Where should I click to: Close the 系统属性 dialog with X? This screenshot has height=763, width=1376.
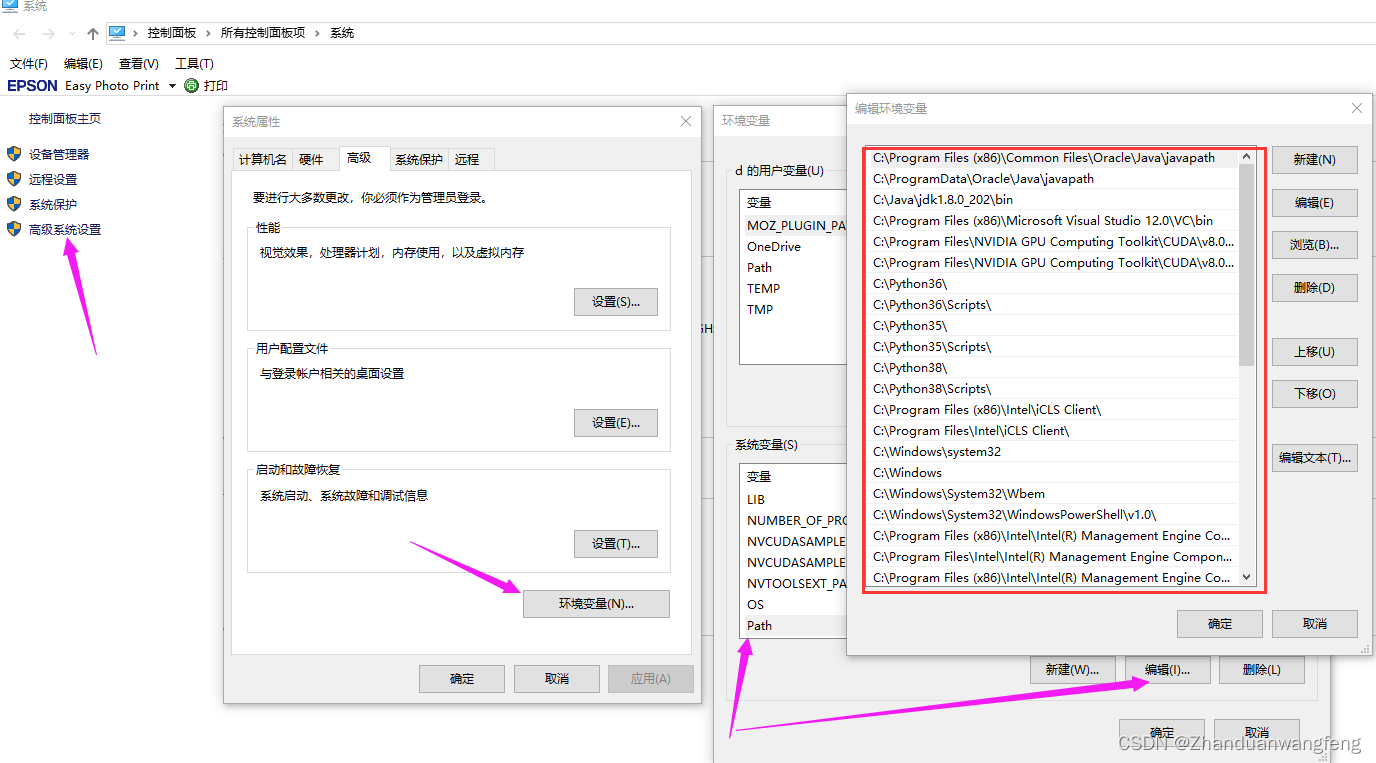[686, 121]
